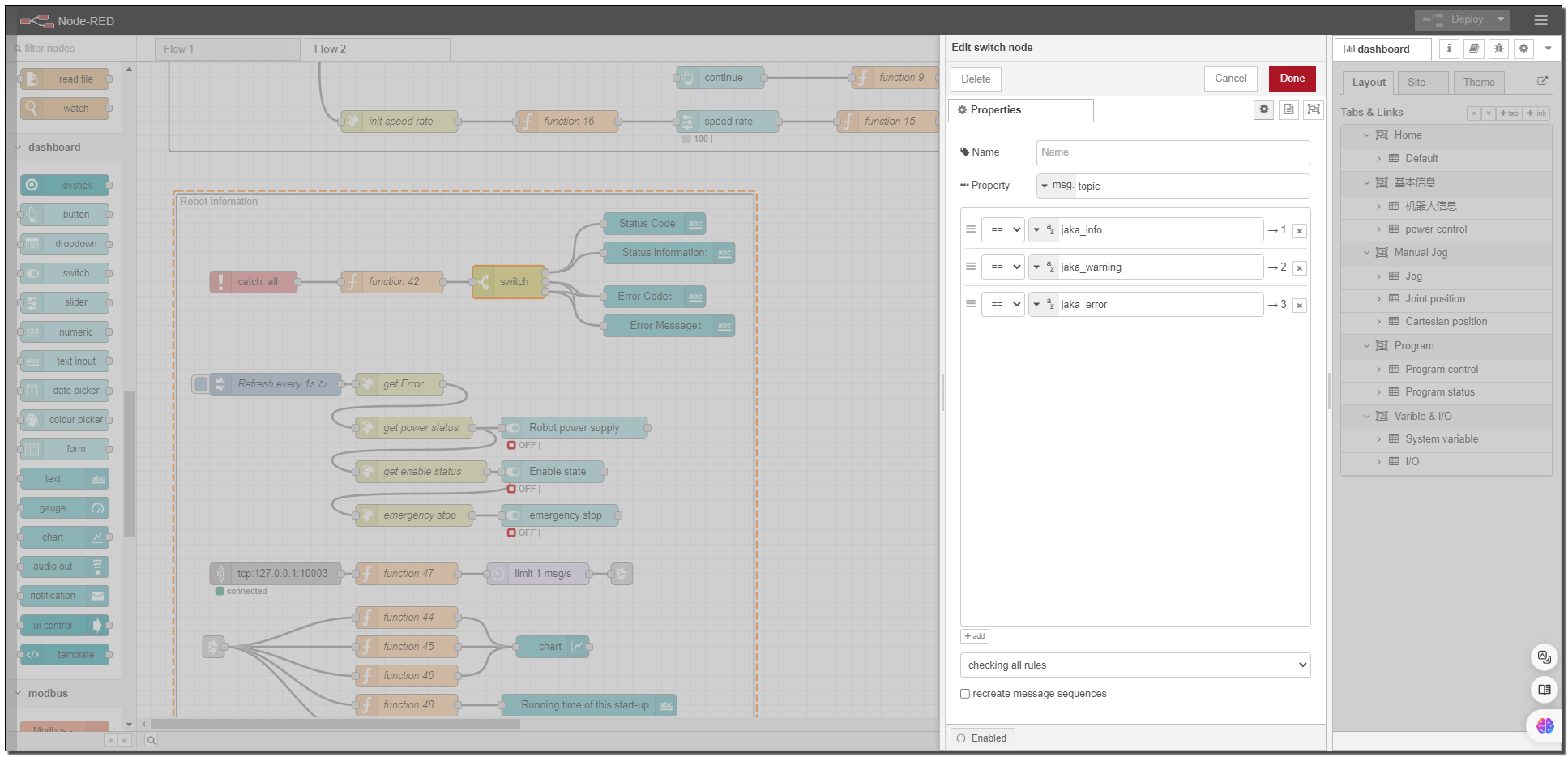The height and width of the screenshot is (757, 1568).
Task: Expand all palette categories button
Action: (124, 741)
